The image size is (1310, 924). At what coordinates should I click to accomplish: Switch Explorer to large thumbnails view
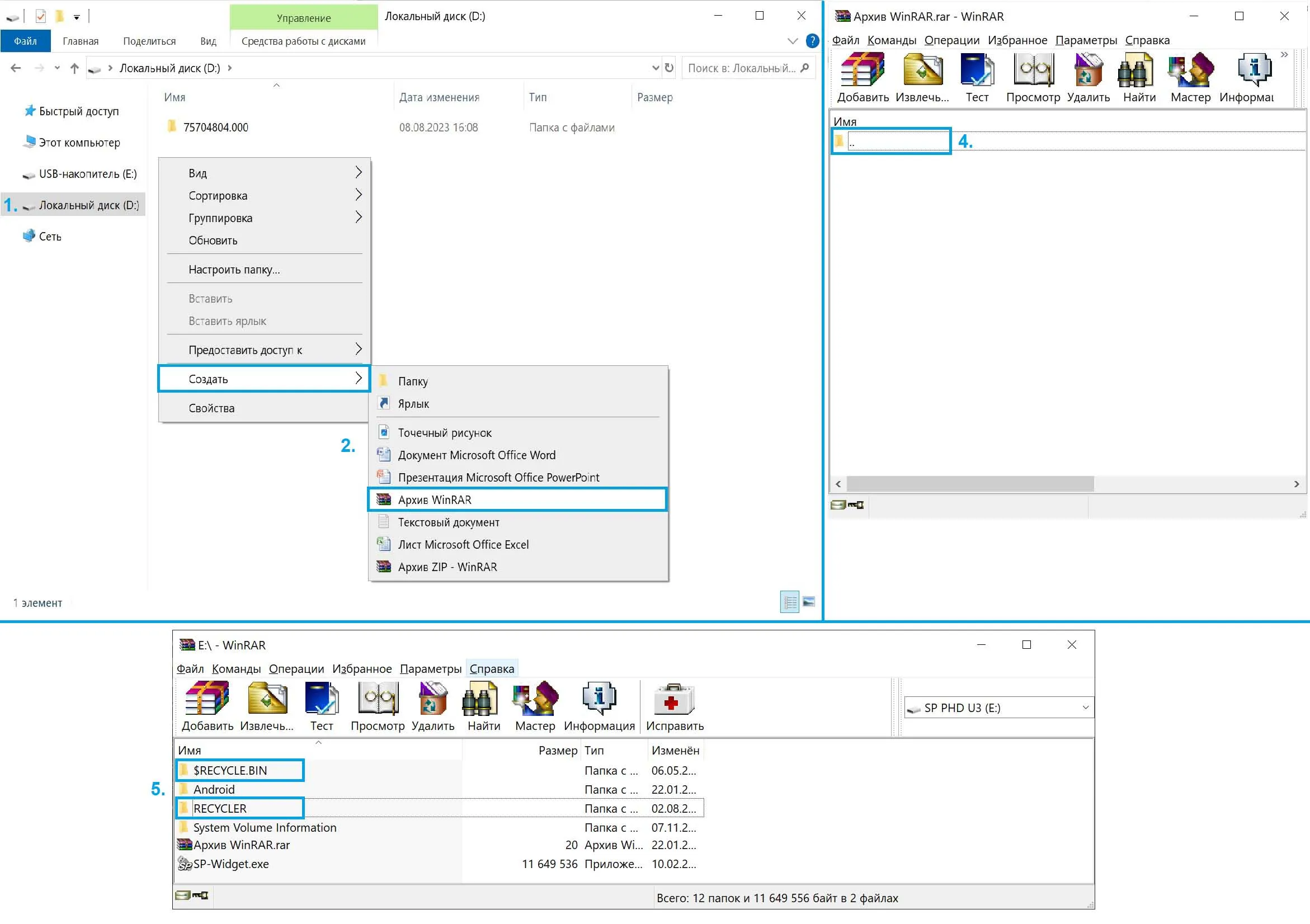(808, 602)
